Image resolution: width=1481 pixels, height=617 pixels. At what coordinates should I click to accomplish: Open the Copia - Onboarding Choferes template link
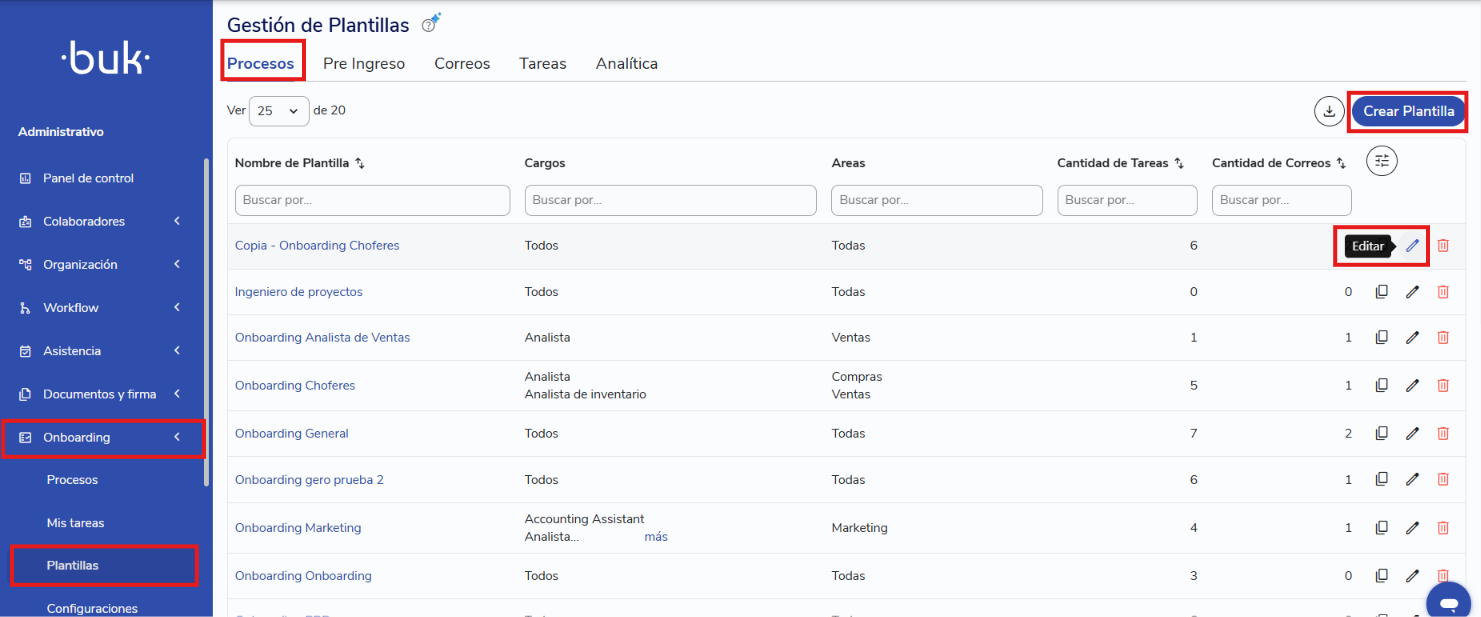point(317,245)
